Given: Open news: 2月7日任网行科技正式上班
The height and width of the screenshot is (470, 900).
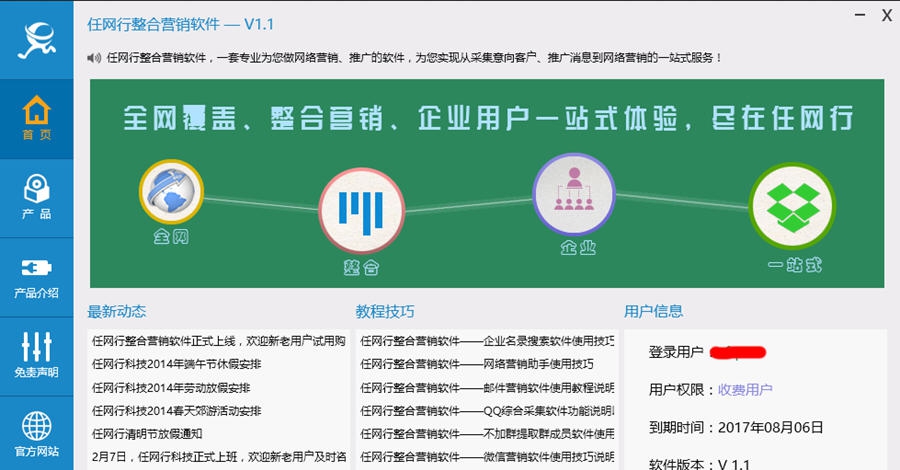Looking at the screenshot, I should 219,457.
